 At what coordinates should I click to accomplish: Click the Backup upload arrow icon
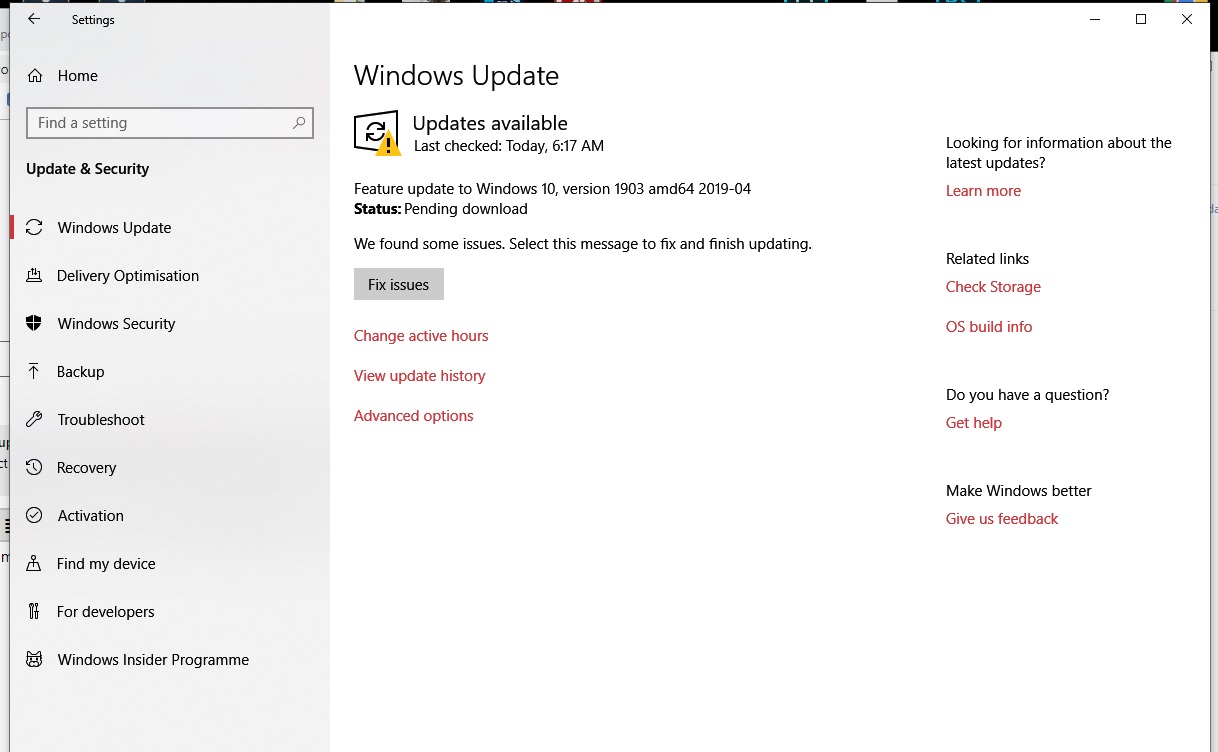pyautogui.click(x=34, y=372)
